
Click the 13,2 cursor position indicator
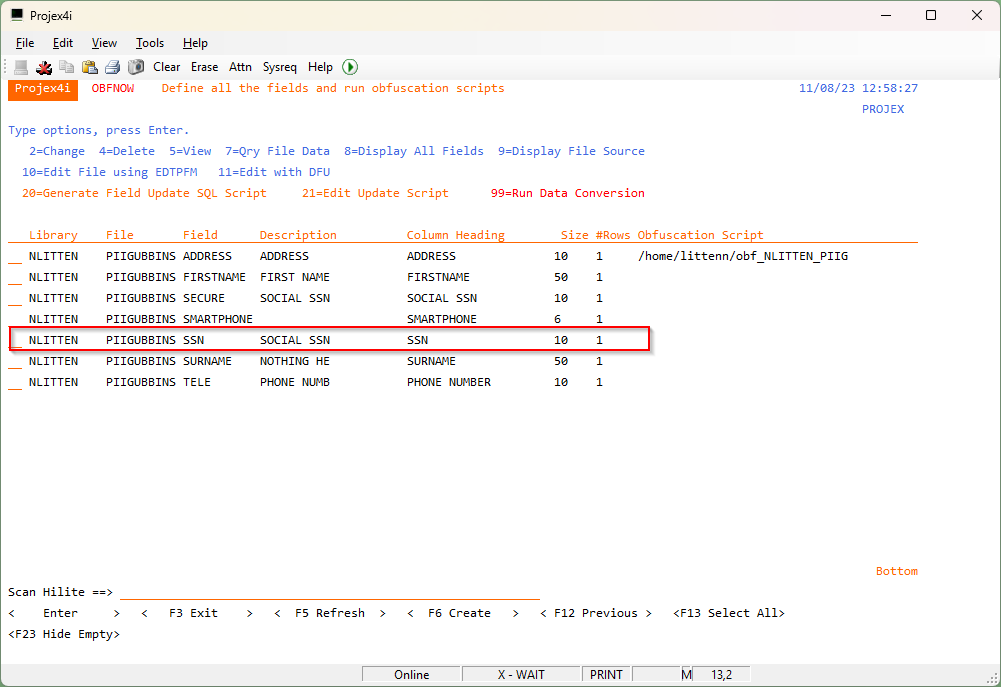pos(721,675)
